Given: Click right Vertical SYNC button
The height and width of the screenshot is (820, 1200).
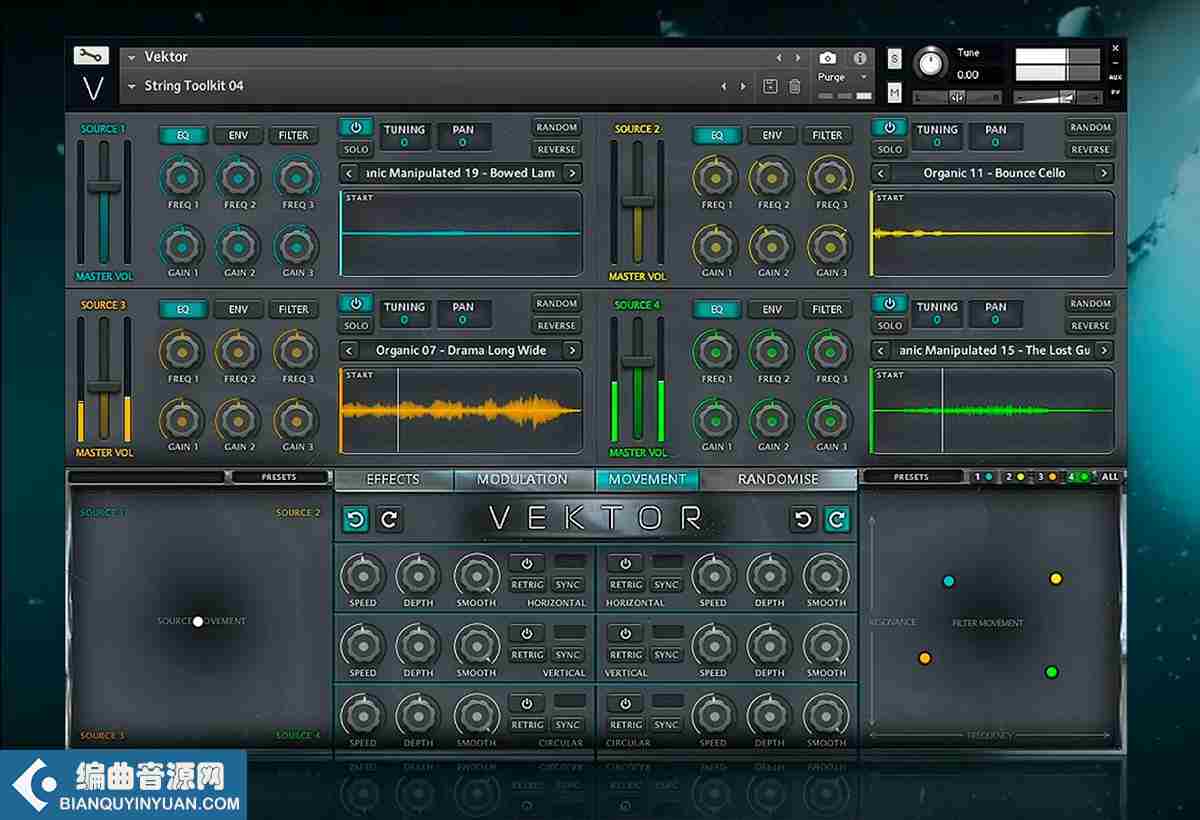Looking at the screenshot, I should pyautogui.click(x=666, y=655).
